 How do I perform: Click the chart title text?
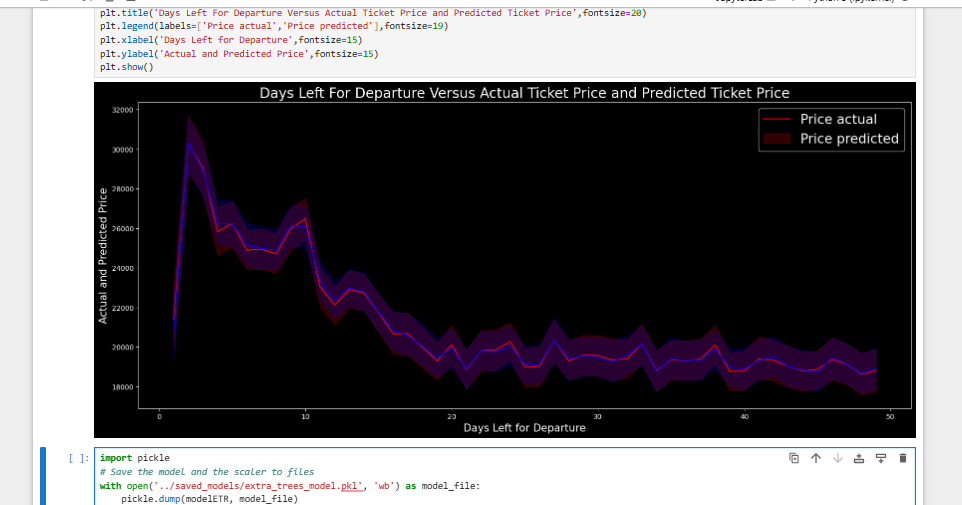[x=524, y=93]
